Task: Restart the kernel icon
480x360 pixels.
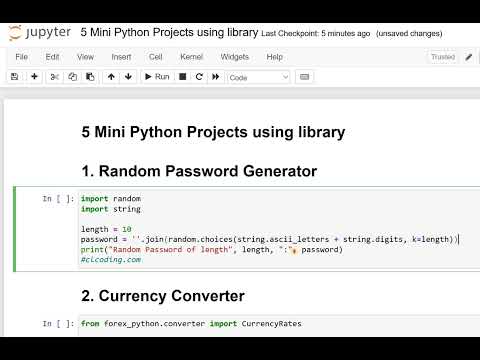Action: click(x=199, y=77)
